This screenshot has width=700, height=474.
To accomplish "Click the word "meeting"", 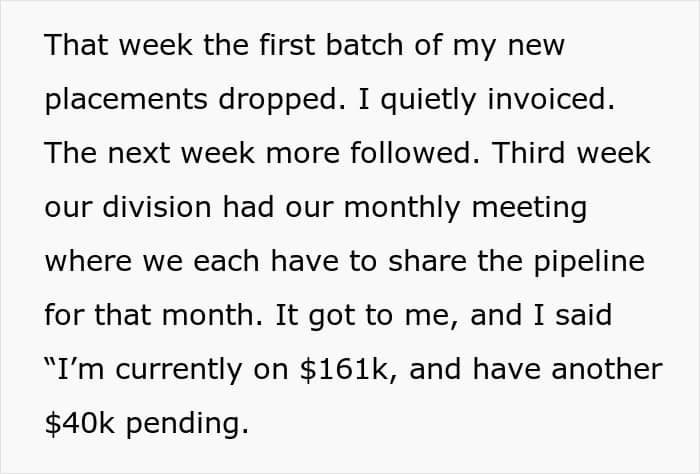I will tap(529, 209).
